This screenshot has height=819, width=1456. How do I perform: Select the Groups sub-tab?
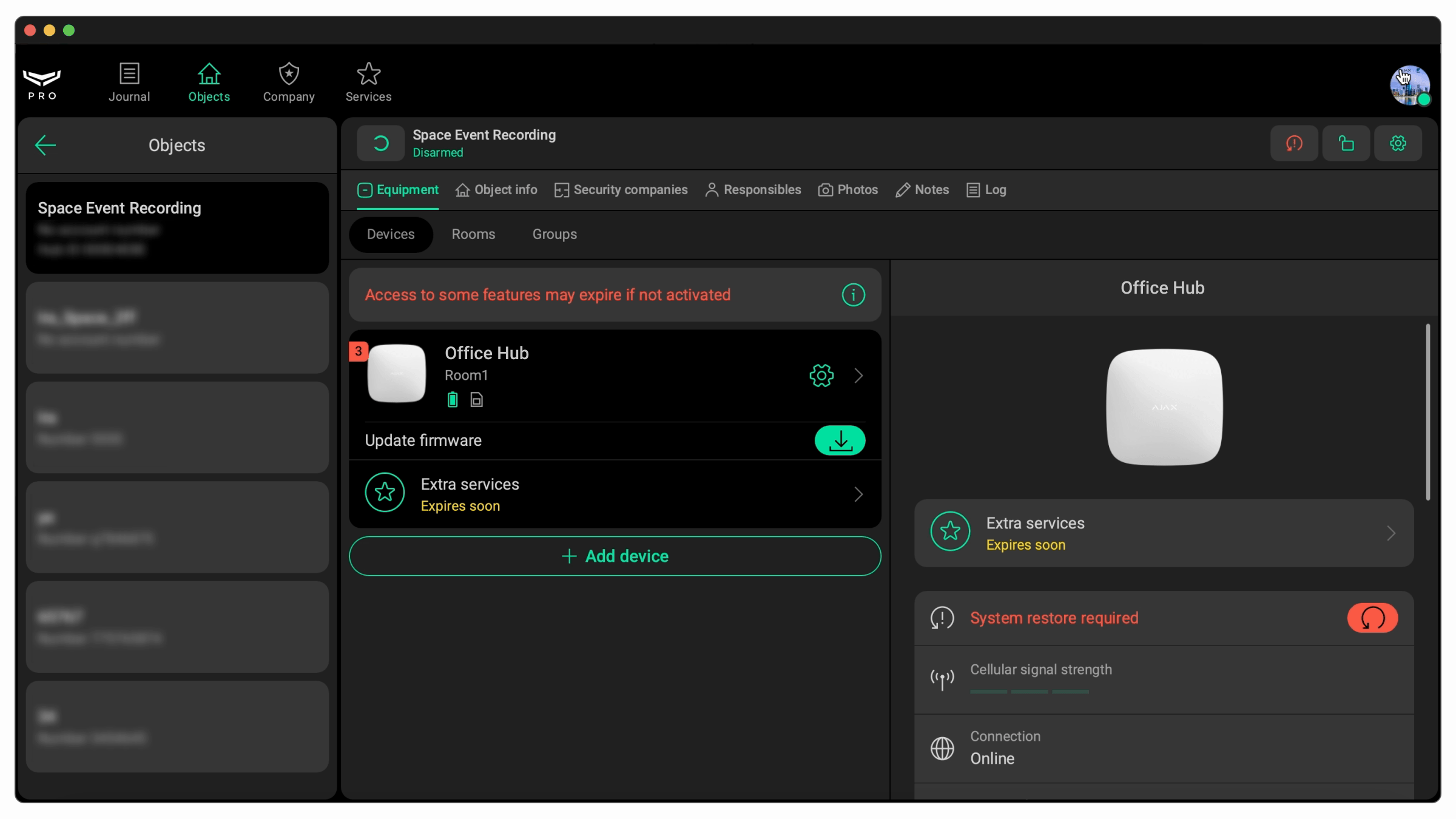(x=554, y=234)
